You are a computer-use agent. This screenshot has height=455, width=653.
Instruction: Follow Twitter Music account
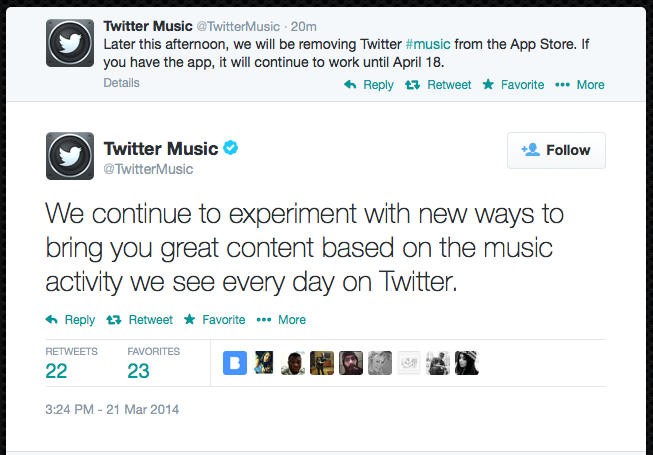[556, 150]
